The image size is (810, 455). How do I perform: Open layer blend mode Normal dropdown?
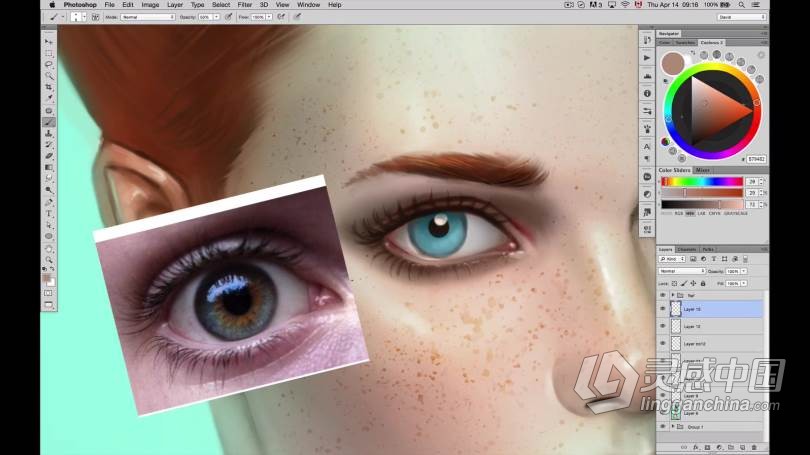(682, 271)
